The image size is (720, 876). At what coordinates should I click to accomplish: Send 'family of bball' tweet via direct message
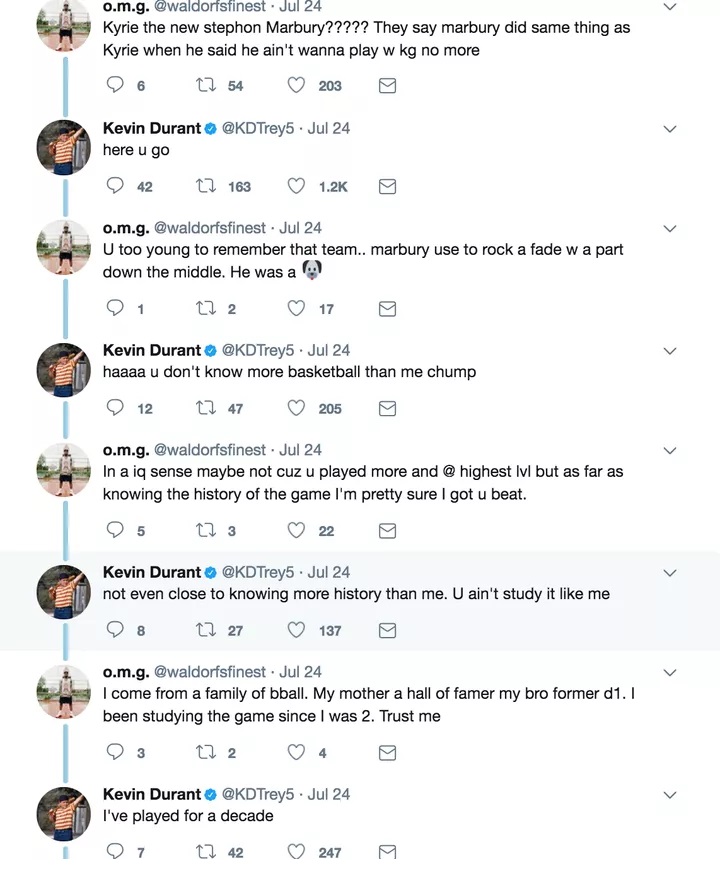pyautogui.click(x=387, y=752)
